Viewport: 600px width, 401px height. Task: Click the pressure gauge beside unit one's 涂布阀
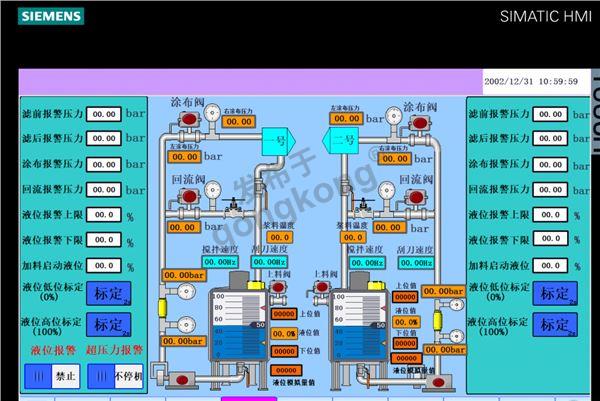[x=212, y=113]
